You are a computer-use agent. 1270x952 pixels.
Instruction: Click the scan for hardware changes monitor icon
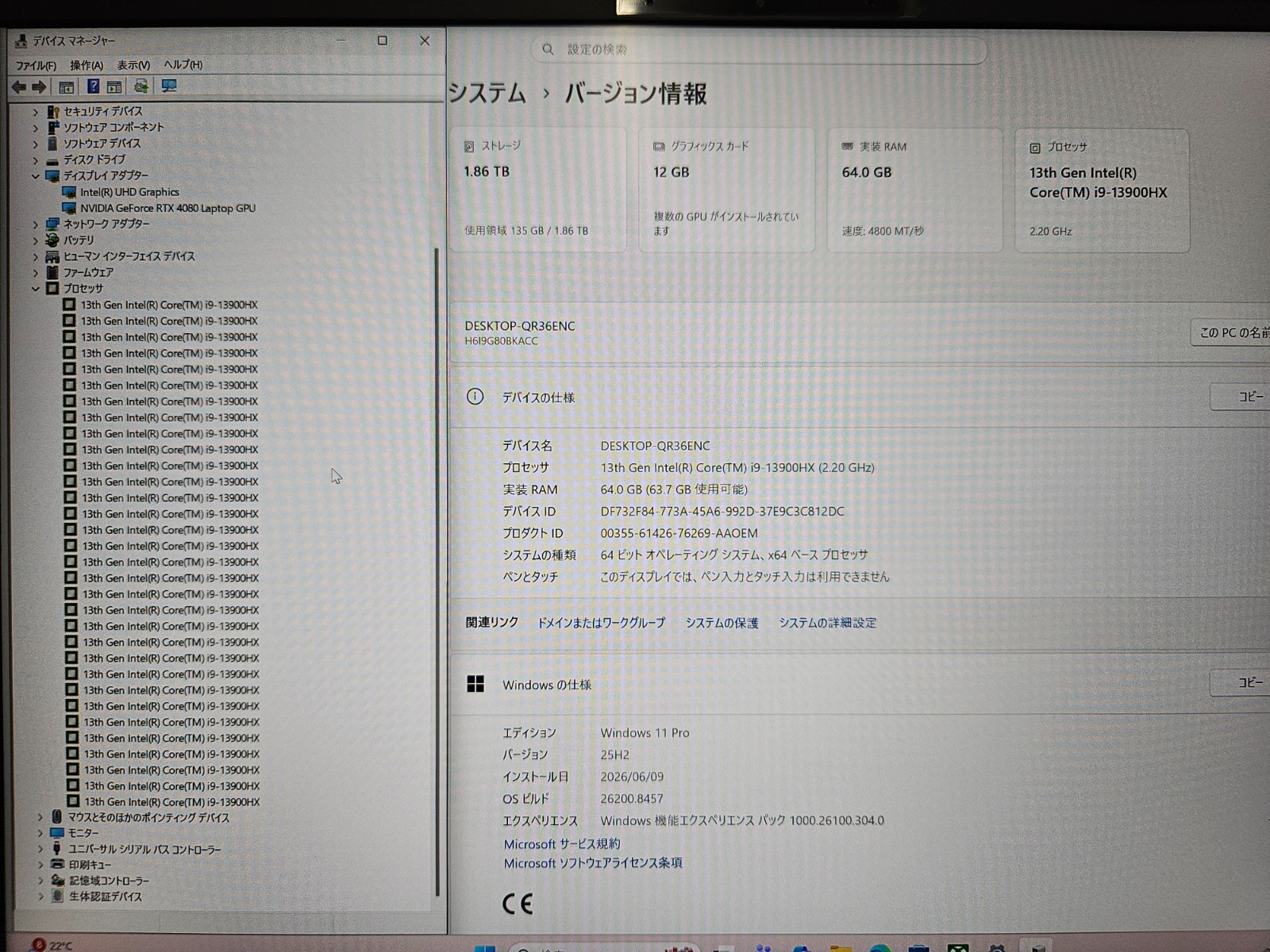click(x=169, y=86)
